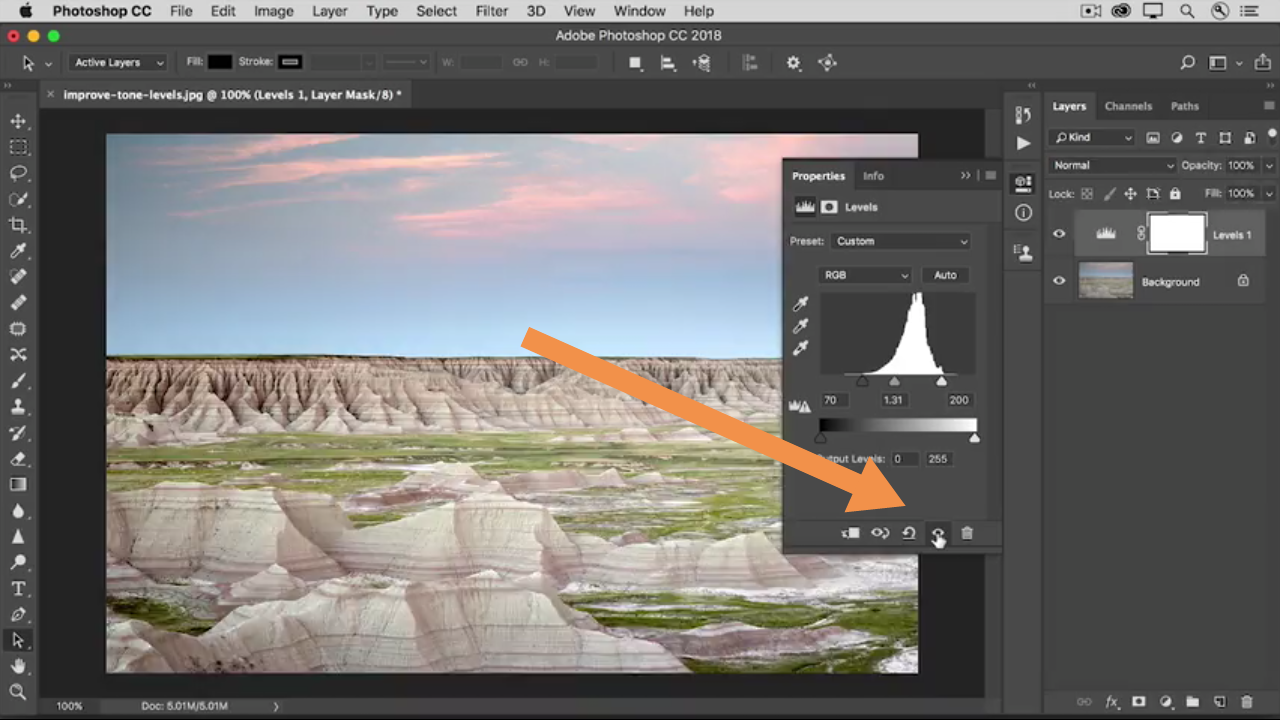This screenshot has width=1280, height=720.
Task: Open the Filter menu
Action: point(491,11)
